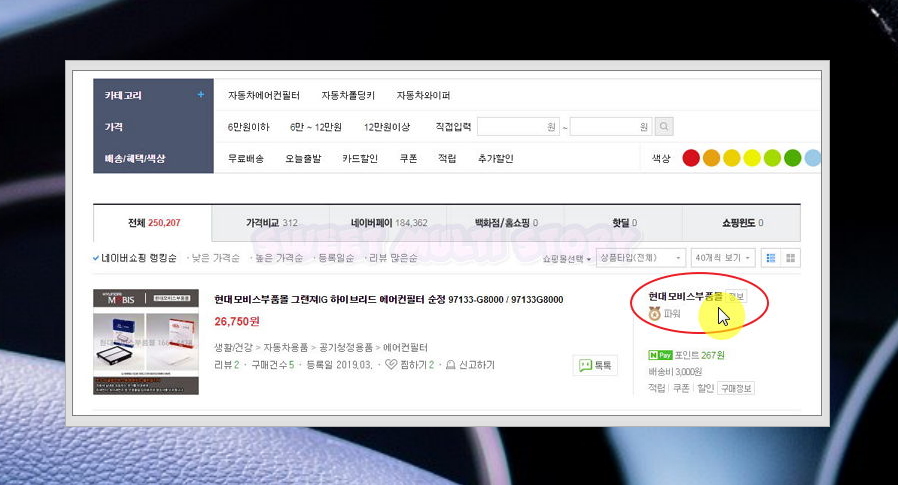
Task: Click 등록일 2019.03. text
Action: [340, 365]
